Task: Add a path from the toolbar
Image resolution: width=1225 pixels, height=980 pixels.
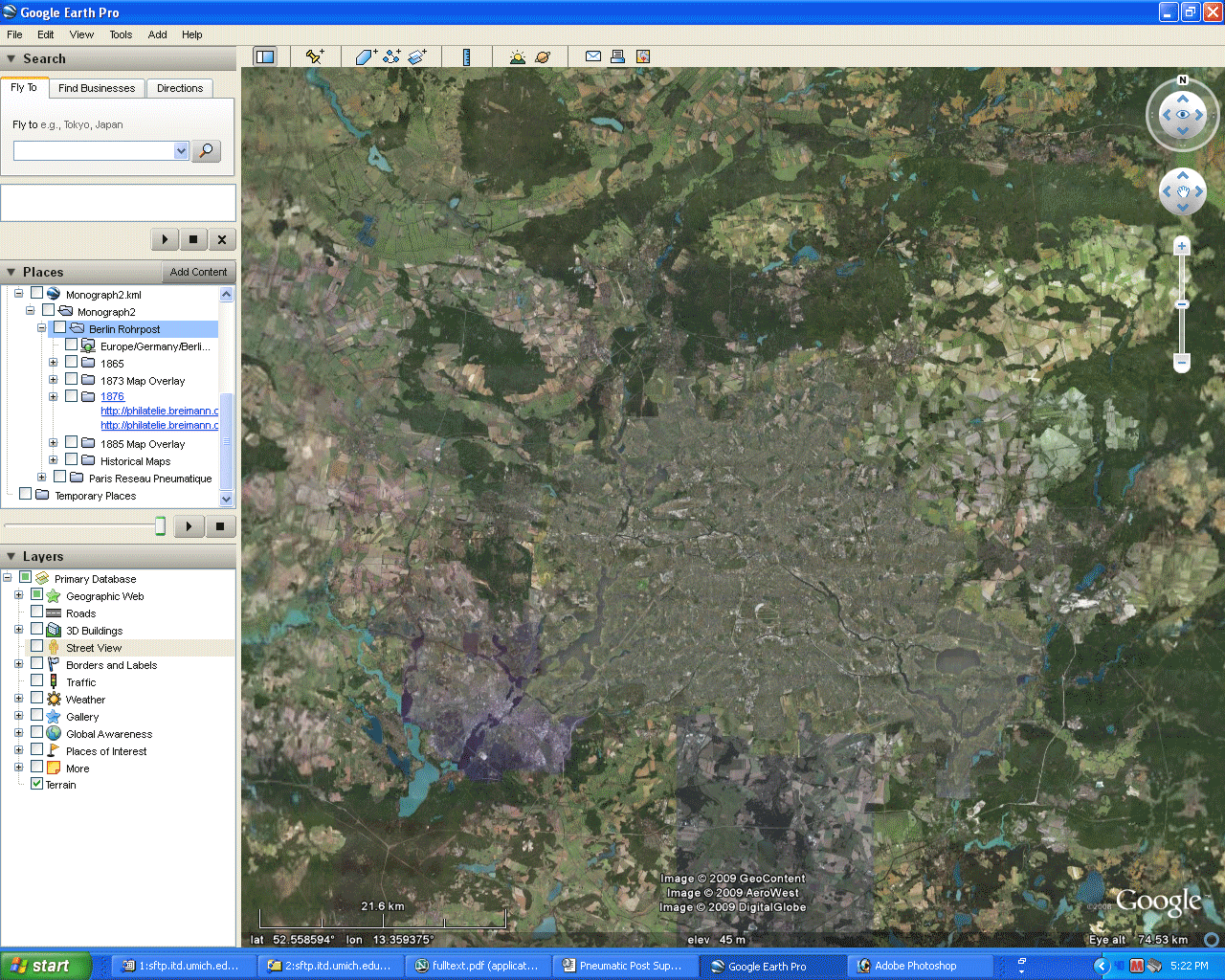Action: click(x=391, y=56)
